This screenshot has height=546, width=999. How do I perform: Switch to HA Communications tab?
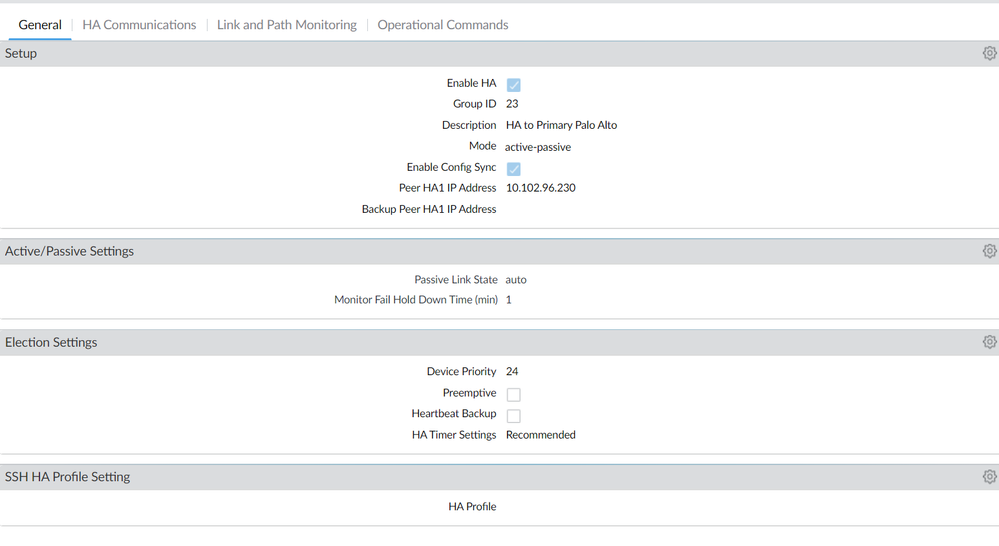click(x=139, y=25)
